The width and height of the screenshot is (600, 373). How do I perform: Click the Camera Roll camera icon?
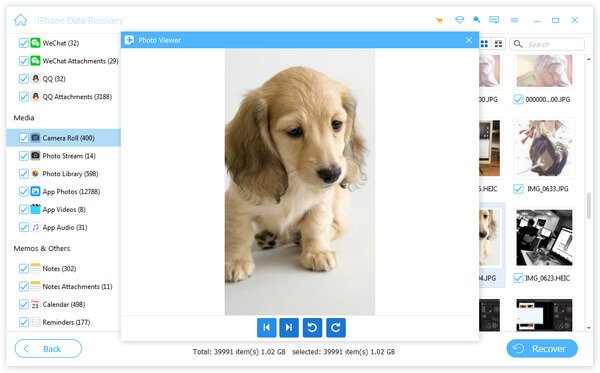pos(35,138)
